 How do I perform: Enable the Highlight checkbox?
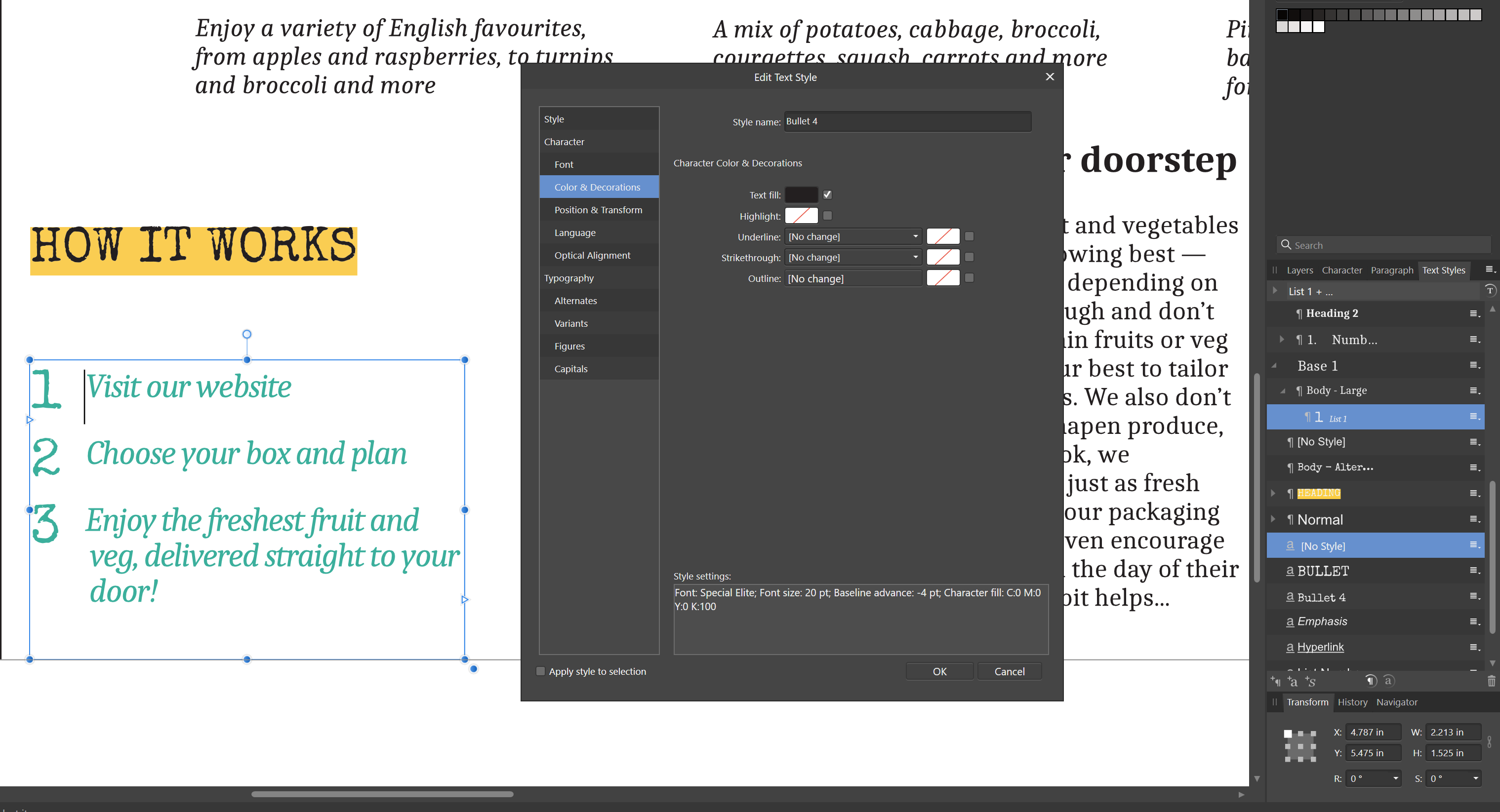(827, 215)
